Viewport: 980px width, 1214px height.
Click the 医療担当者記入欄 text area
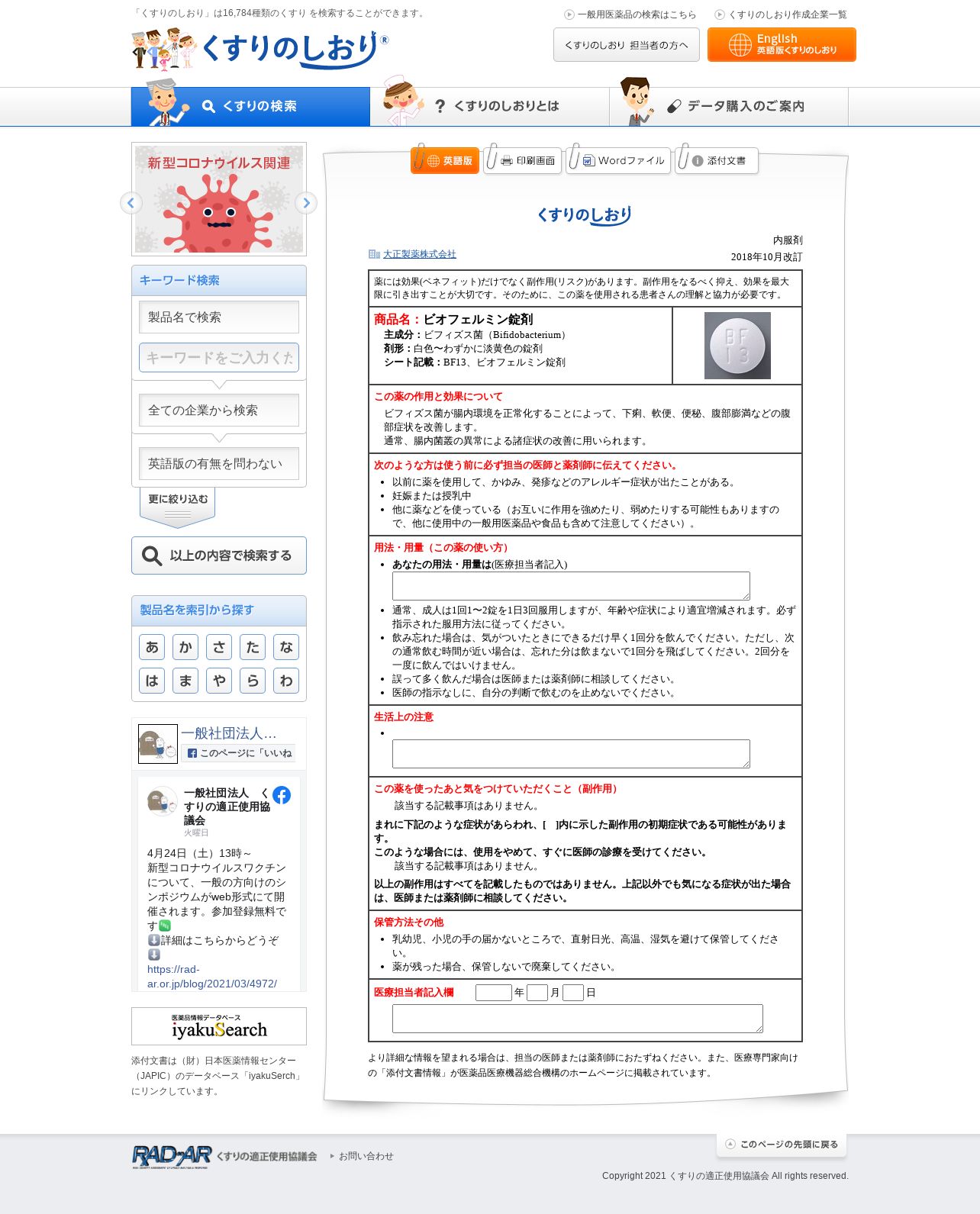578,1019
